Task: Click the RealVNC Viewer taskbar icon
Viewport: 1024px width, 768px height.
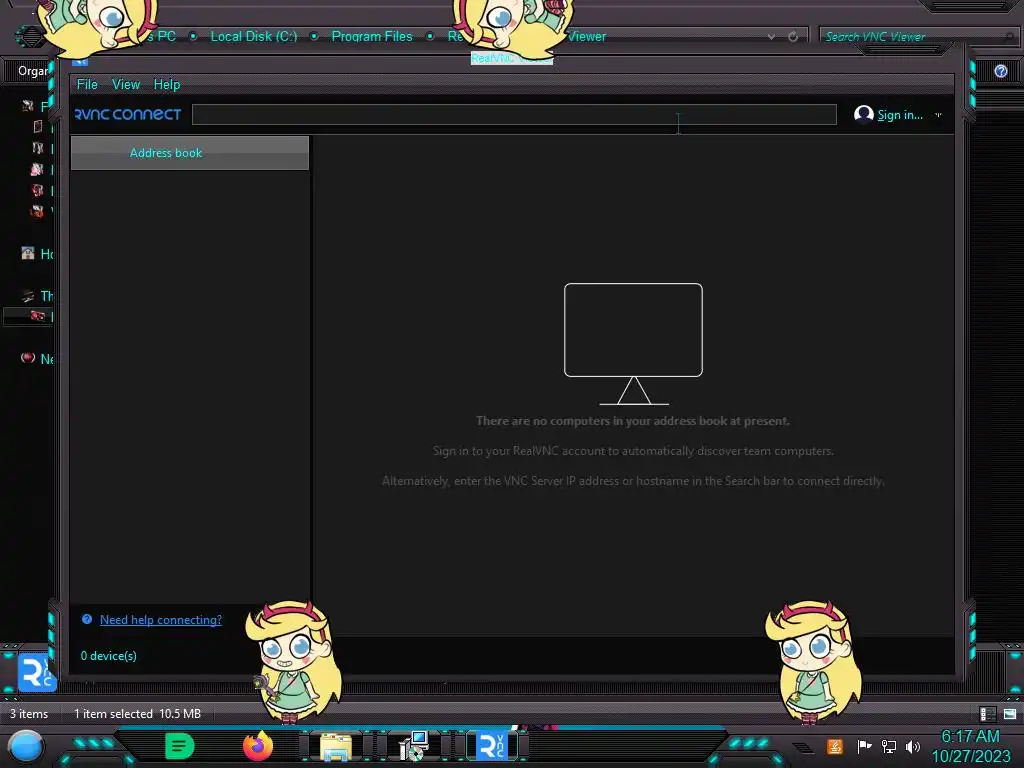Action: 492,746
